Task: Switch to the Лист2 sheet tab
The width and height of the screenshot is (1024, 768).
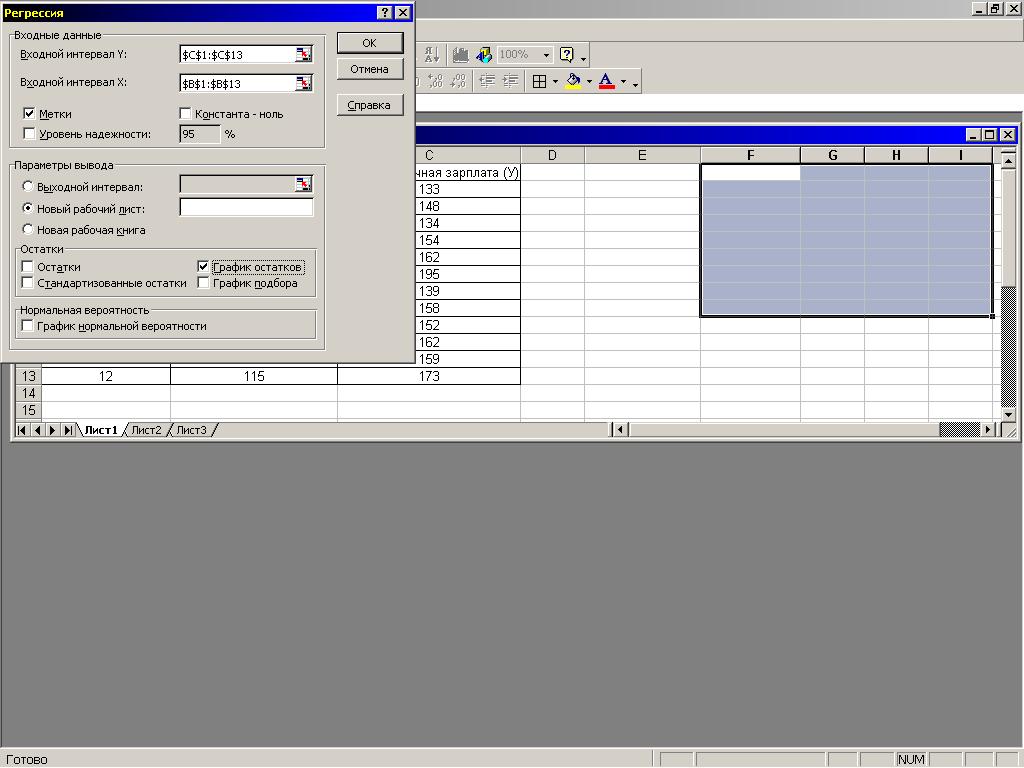Action: pos(146,430)
